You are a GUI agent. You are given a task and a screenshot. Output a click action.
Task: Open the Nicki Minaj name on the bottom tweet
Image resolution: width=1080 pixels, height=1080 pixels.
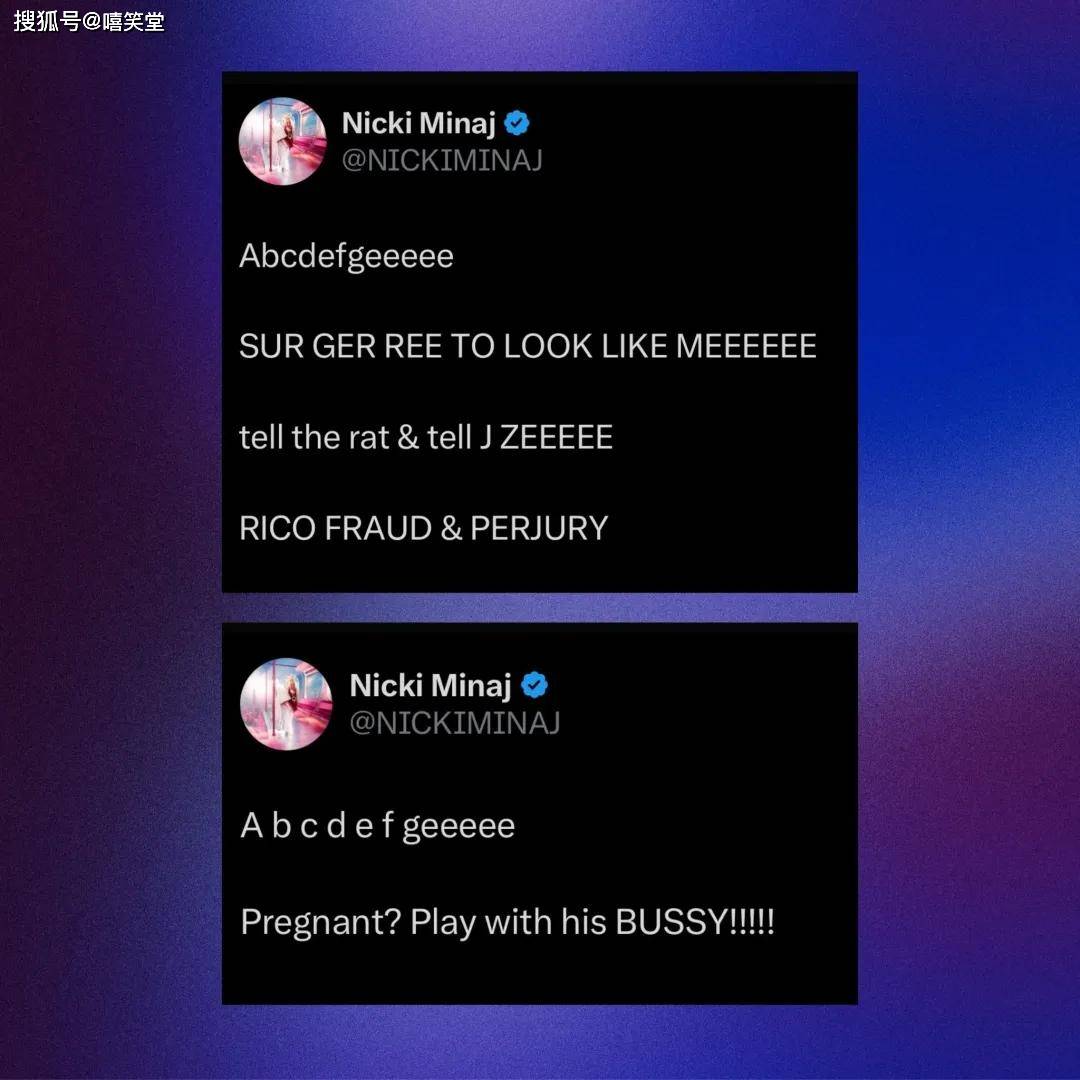tap(430, 686)
